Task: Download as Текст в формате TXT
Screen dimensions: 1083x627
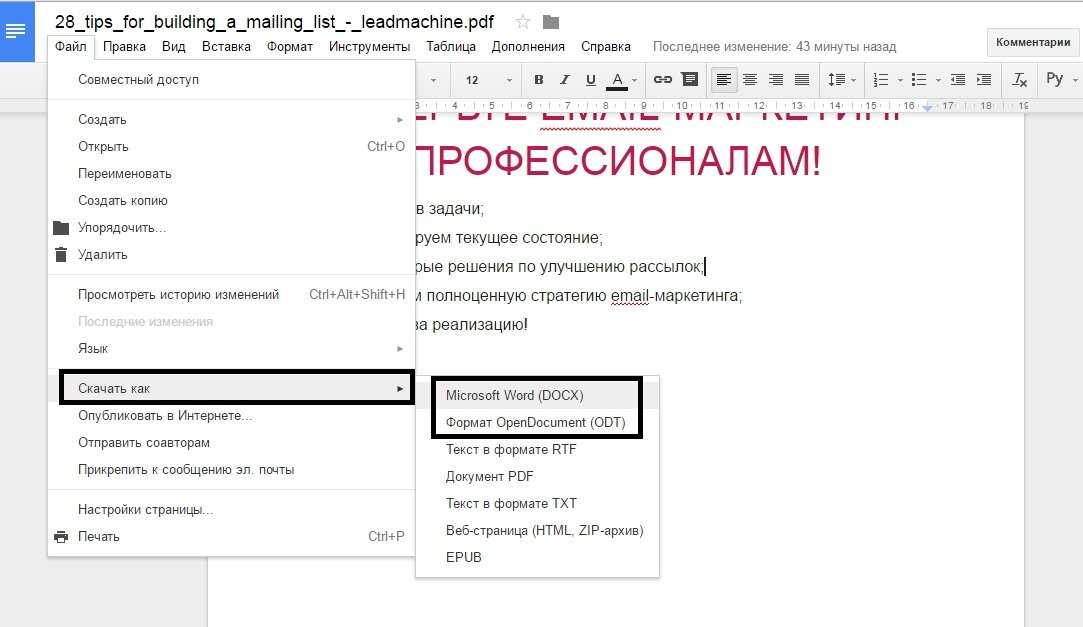Action: (x=537, y=503)
